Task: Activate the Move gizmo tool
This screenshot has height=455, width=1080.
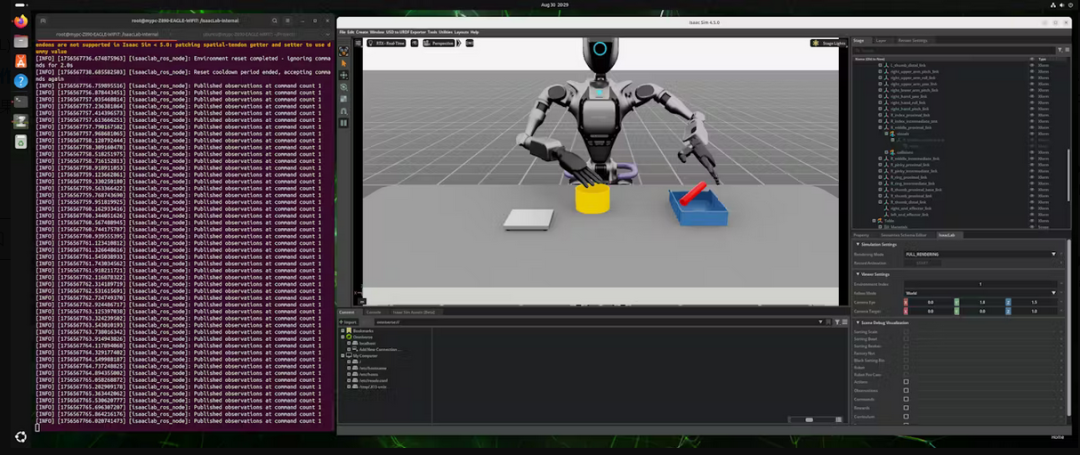Action: pyautogui.click(x=344, y=75)
